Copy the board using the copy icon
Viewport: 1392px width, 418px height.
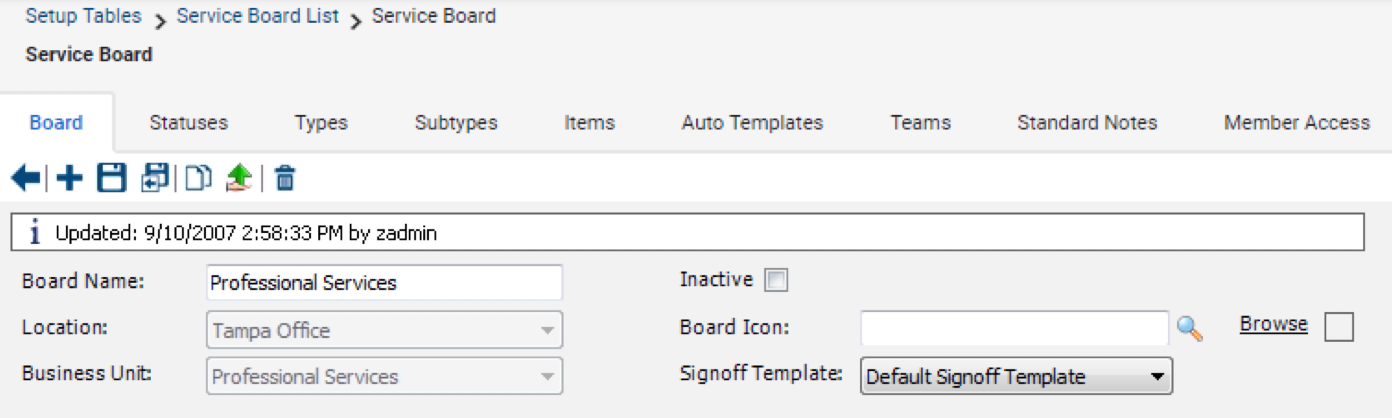(198, 179)
